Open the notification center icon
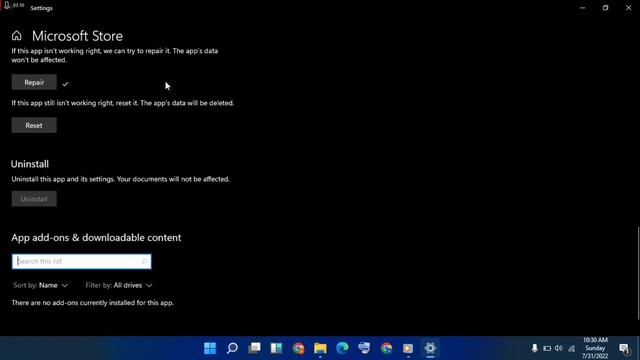This screenshot has height=360, width=640. (624, 349)
